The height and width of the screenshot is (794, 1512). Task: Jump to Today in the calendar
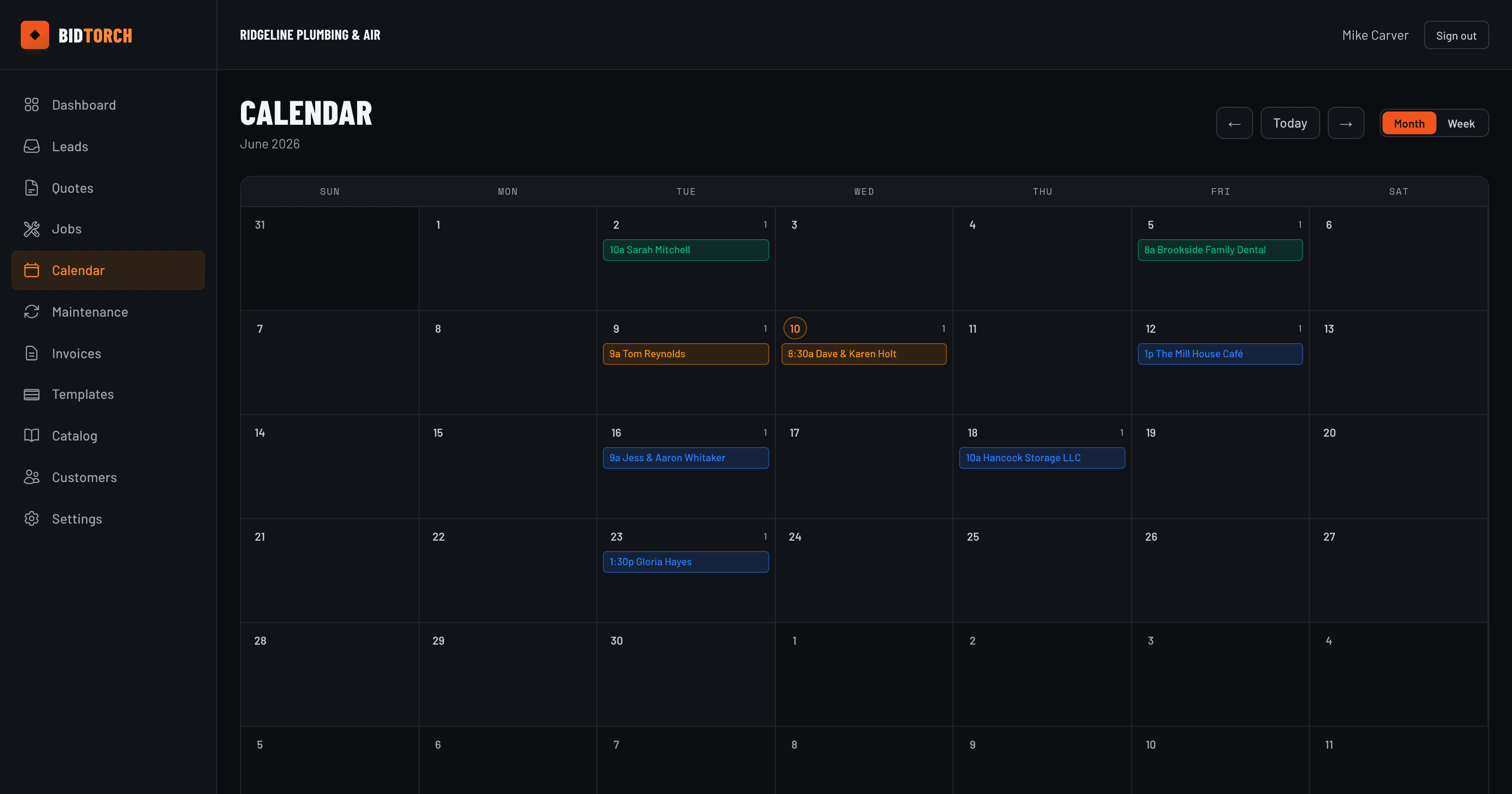pyautogui.click(x=1290, y=123)
